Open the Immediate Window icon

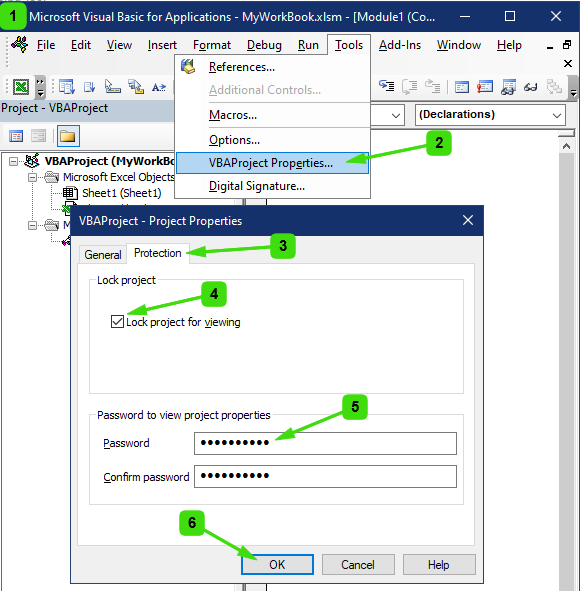click(485, 87)
